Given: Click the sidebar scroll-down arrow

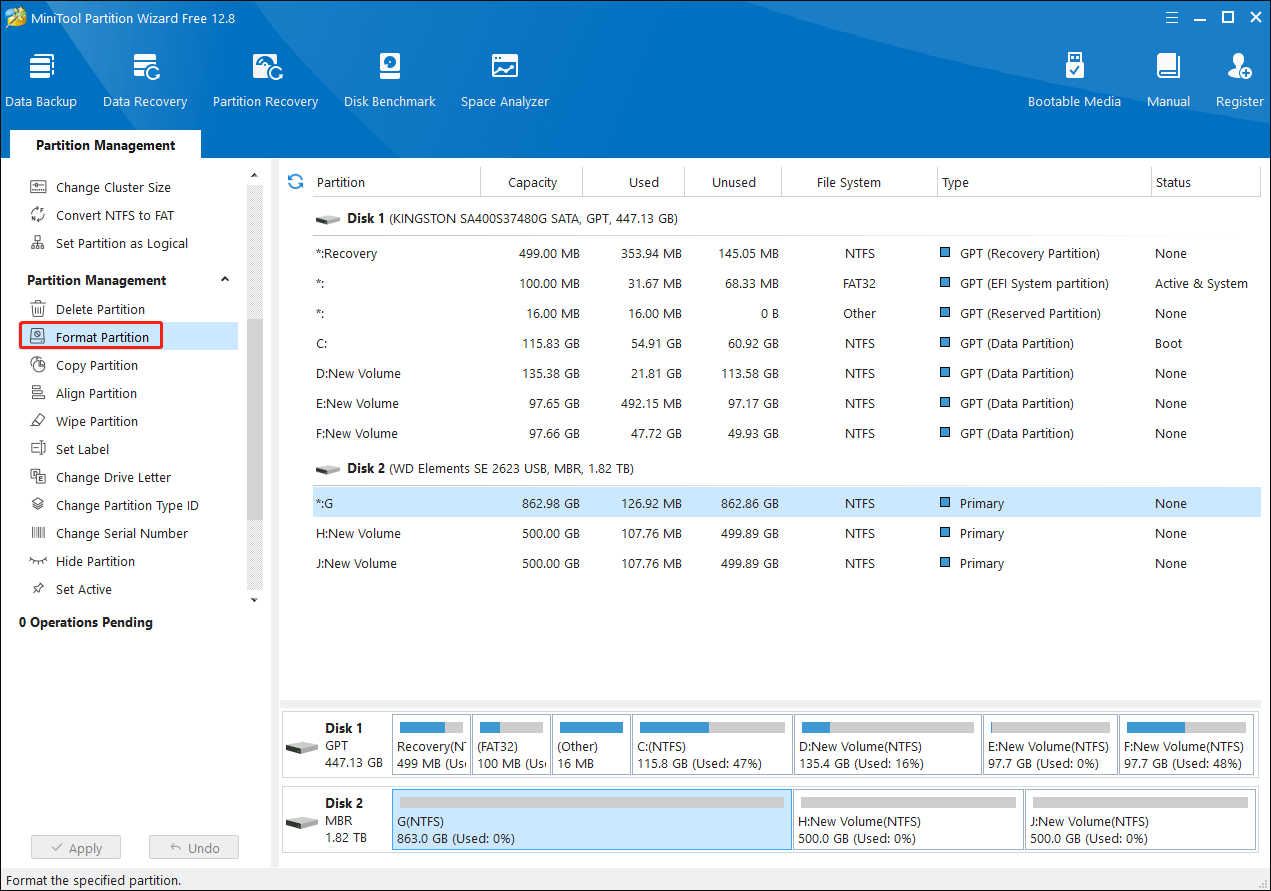Looking at the screenshot, I should pyautogui.click(x=254, y=600).
